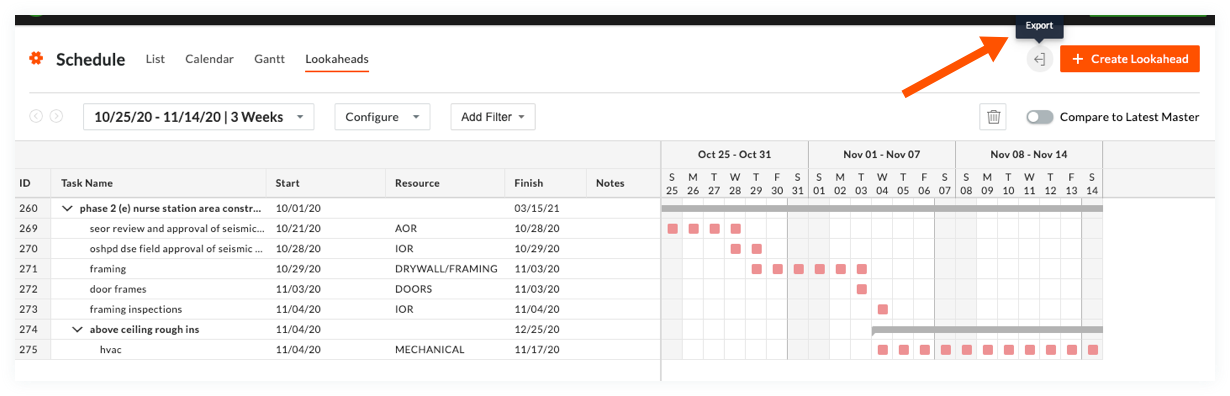Collapse phase 2 nurse station row
This screenshot has width=1230, height=396.
click(x=68, y=209)
